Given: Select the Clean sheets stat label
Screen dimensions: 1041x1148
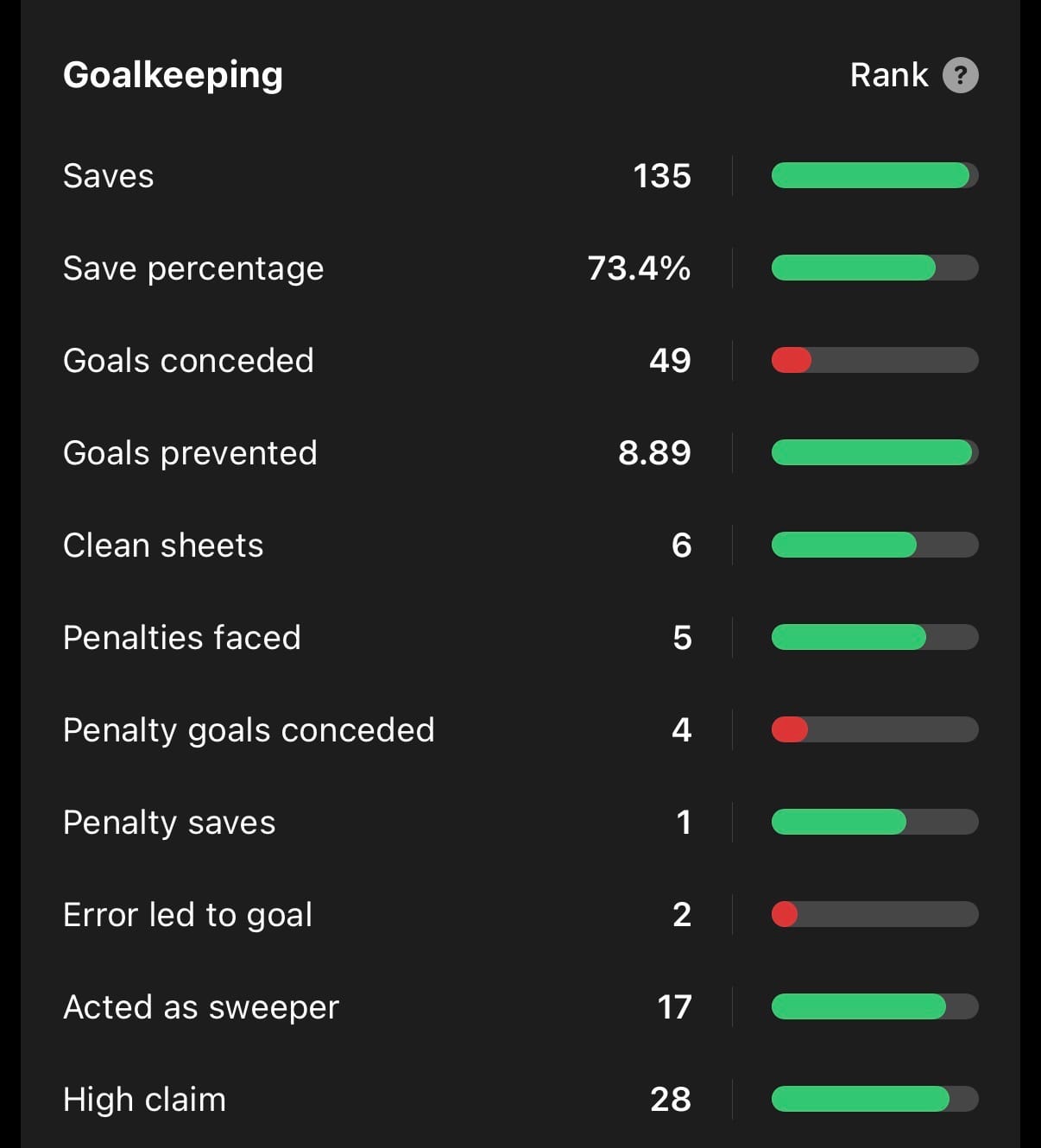Looking at the screenshot, I should (163, 546).
